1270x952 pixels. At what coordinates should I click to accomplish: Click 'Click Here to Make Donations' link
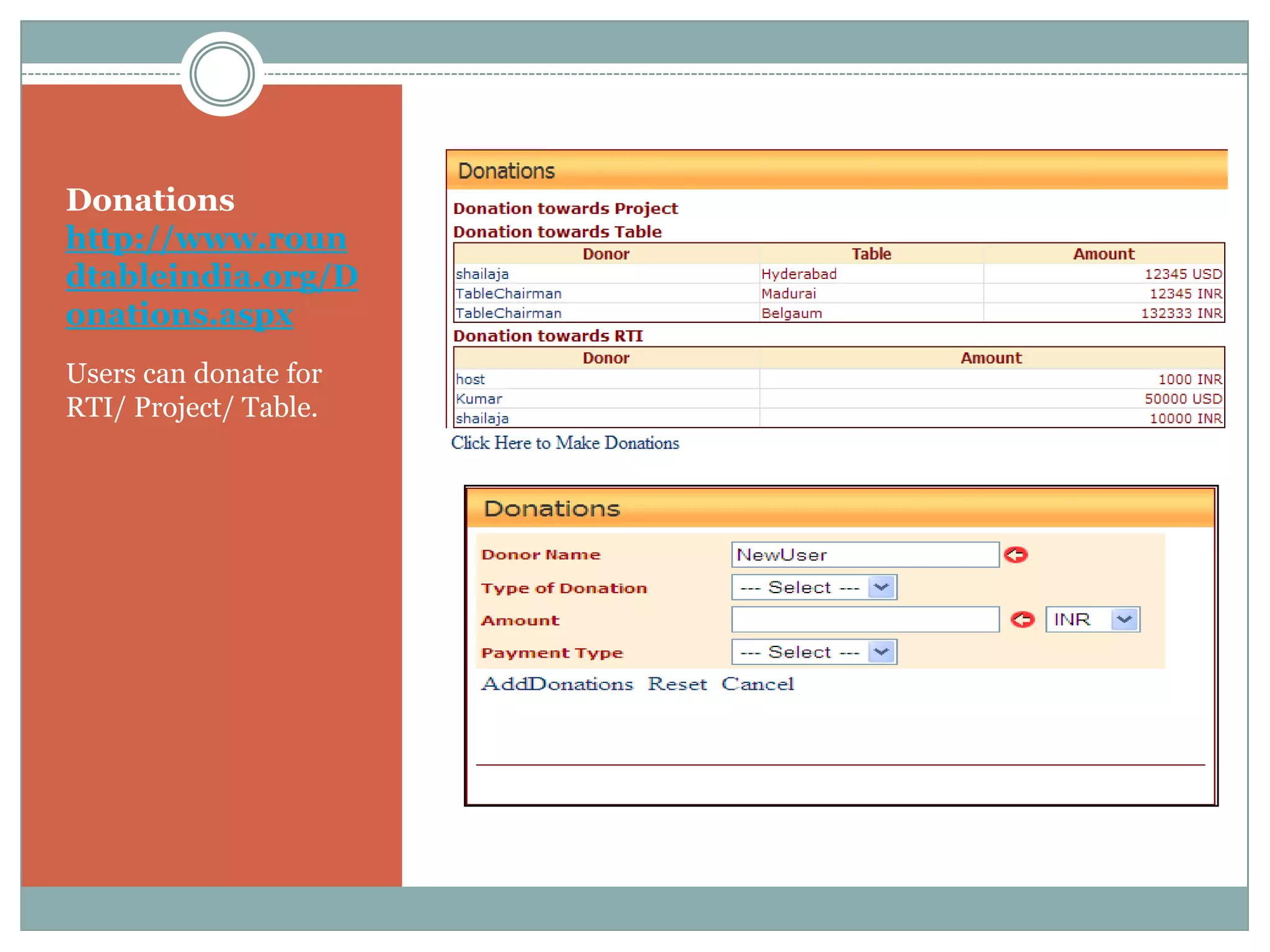(x=565, y=443)
